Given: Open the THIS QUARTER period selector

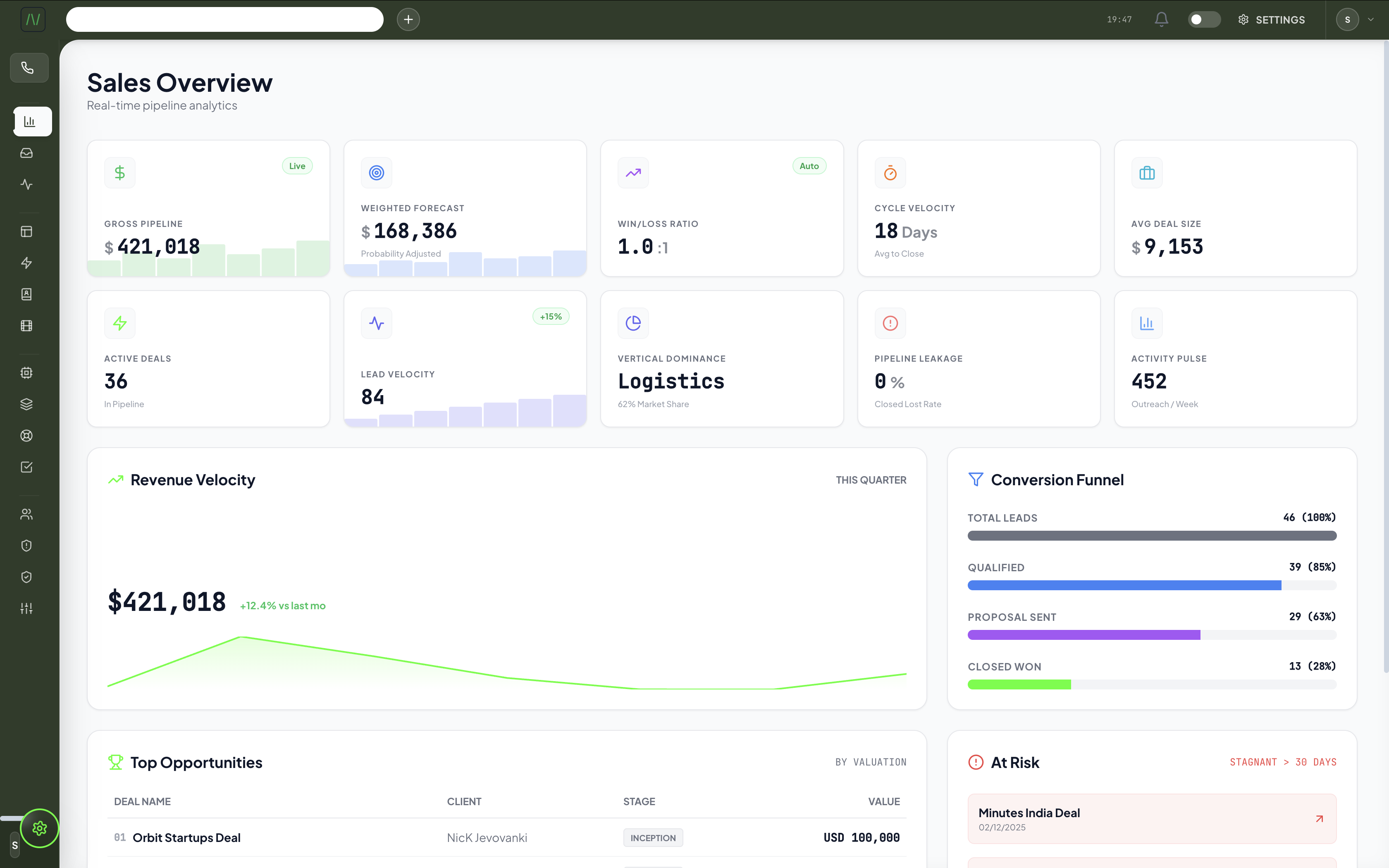Looking at the screenshot, I should 871,480.
